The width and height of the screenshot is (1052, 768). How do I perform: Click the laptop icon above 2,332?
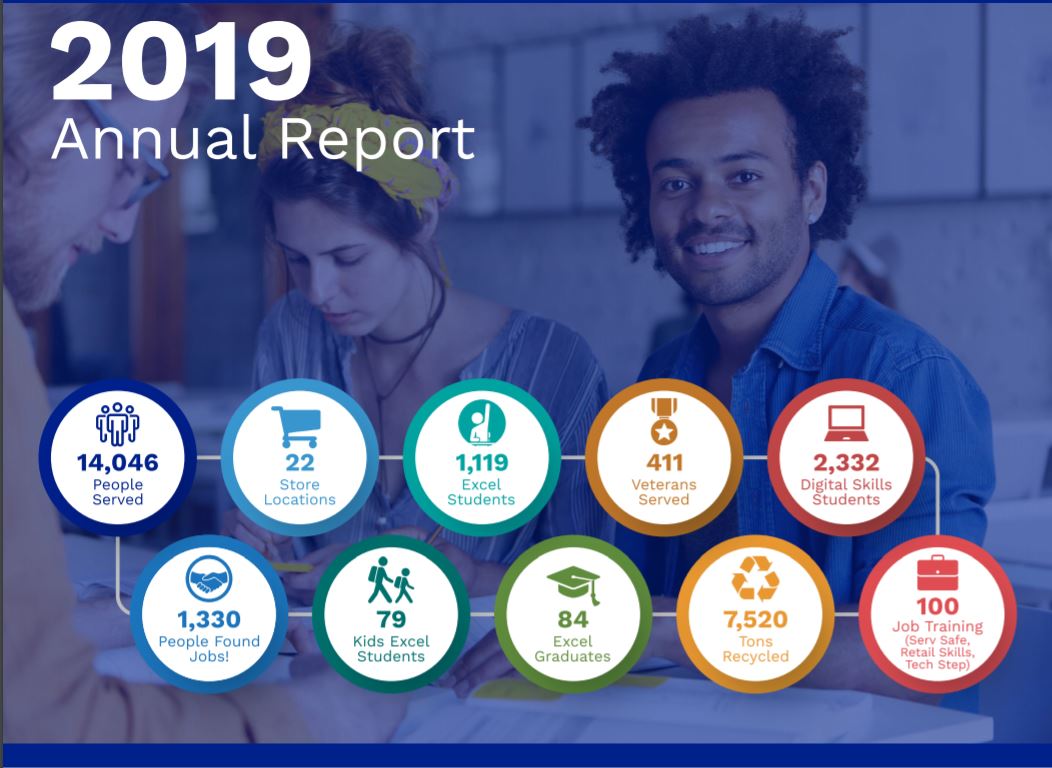[846, 424]
